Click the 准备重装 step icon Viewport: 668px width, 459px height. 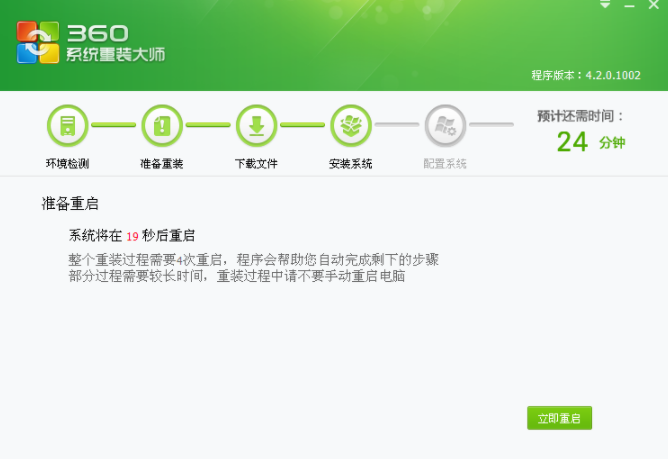[162, 126]
